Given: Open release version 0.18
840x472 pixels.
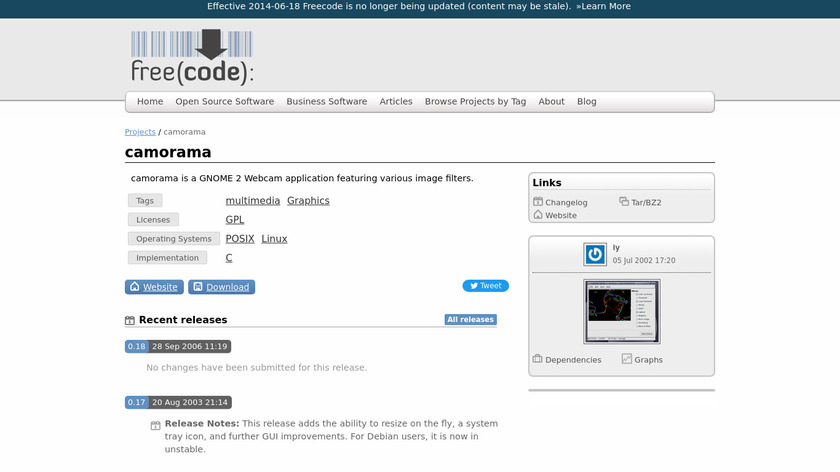Looking at the screenshot, I should 137,346.
